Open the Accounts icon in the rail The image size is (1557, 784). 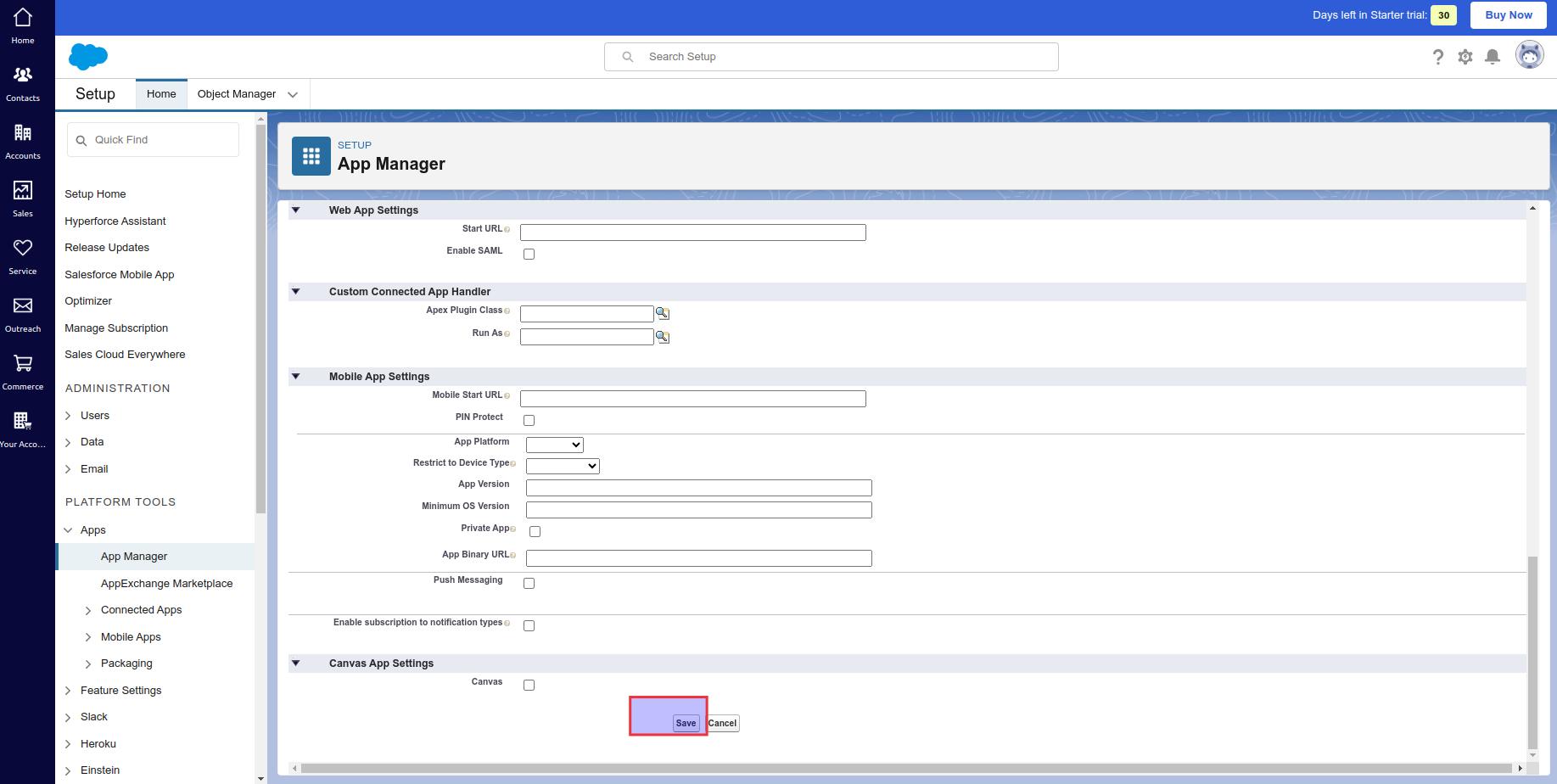point(23,141)
